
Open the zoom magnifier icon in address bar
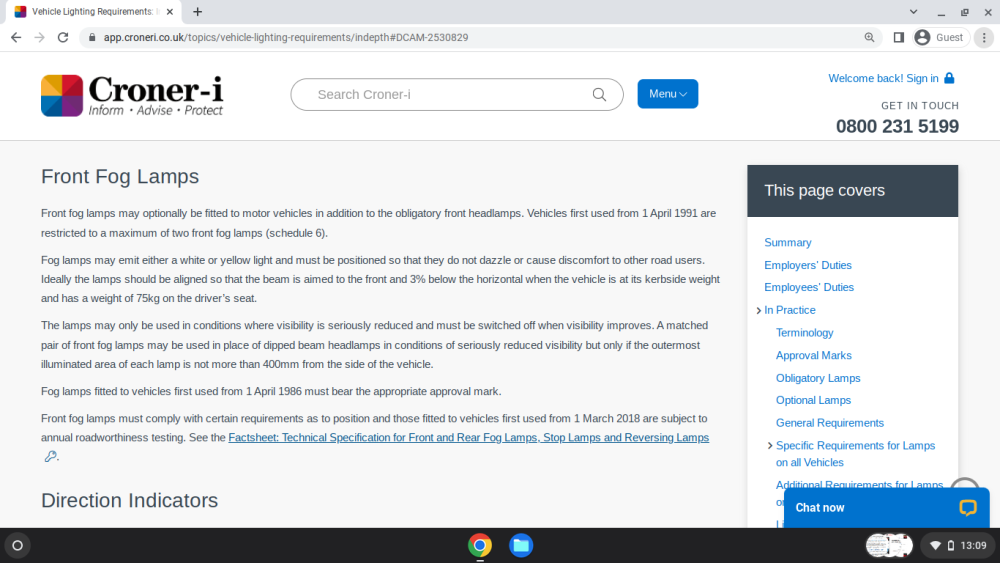pyautogui.click(x=869, y=38)
